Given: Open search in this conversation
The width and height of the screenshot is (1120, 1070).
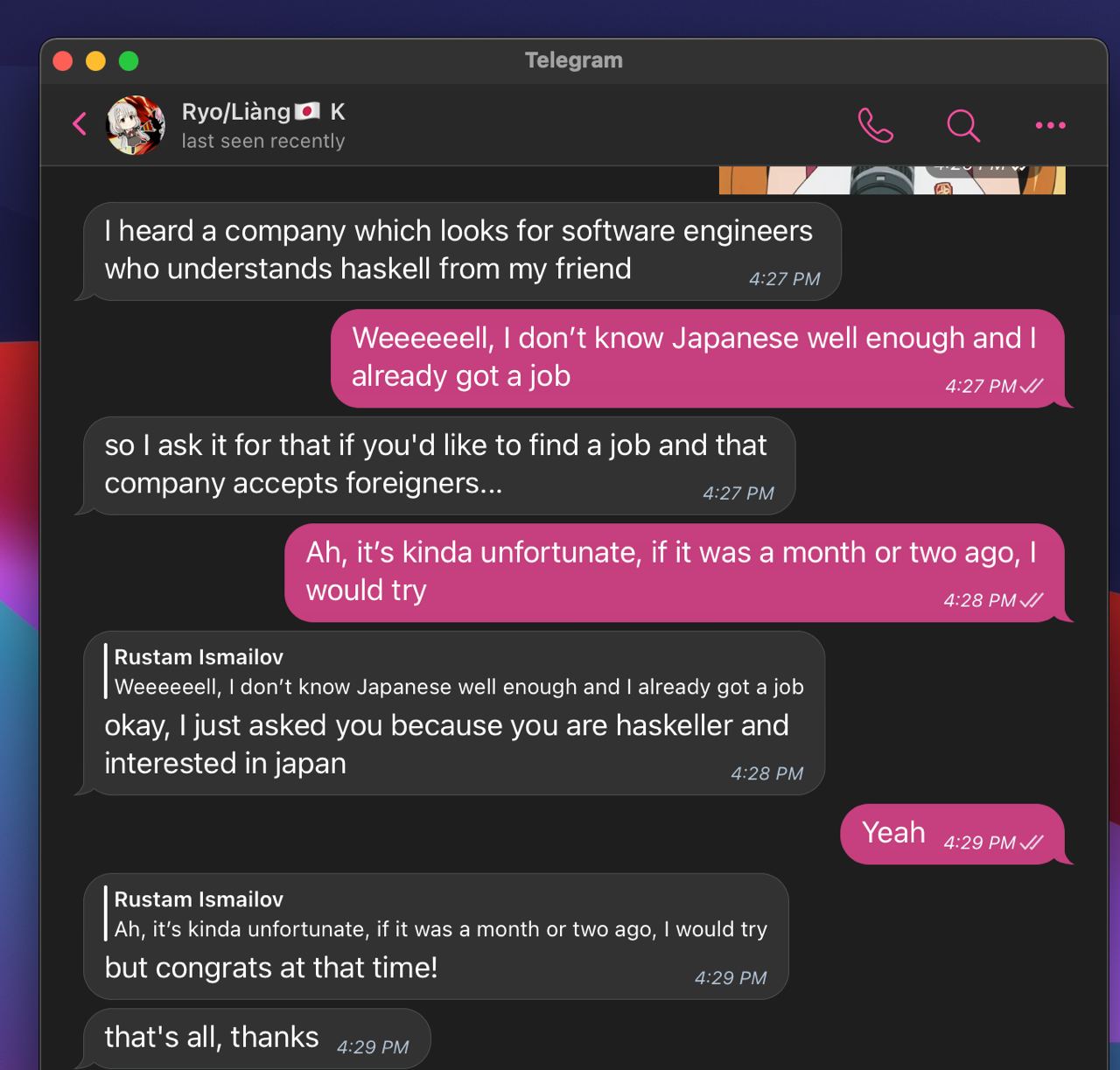Looking at the screenshot, I should (962, 125).
